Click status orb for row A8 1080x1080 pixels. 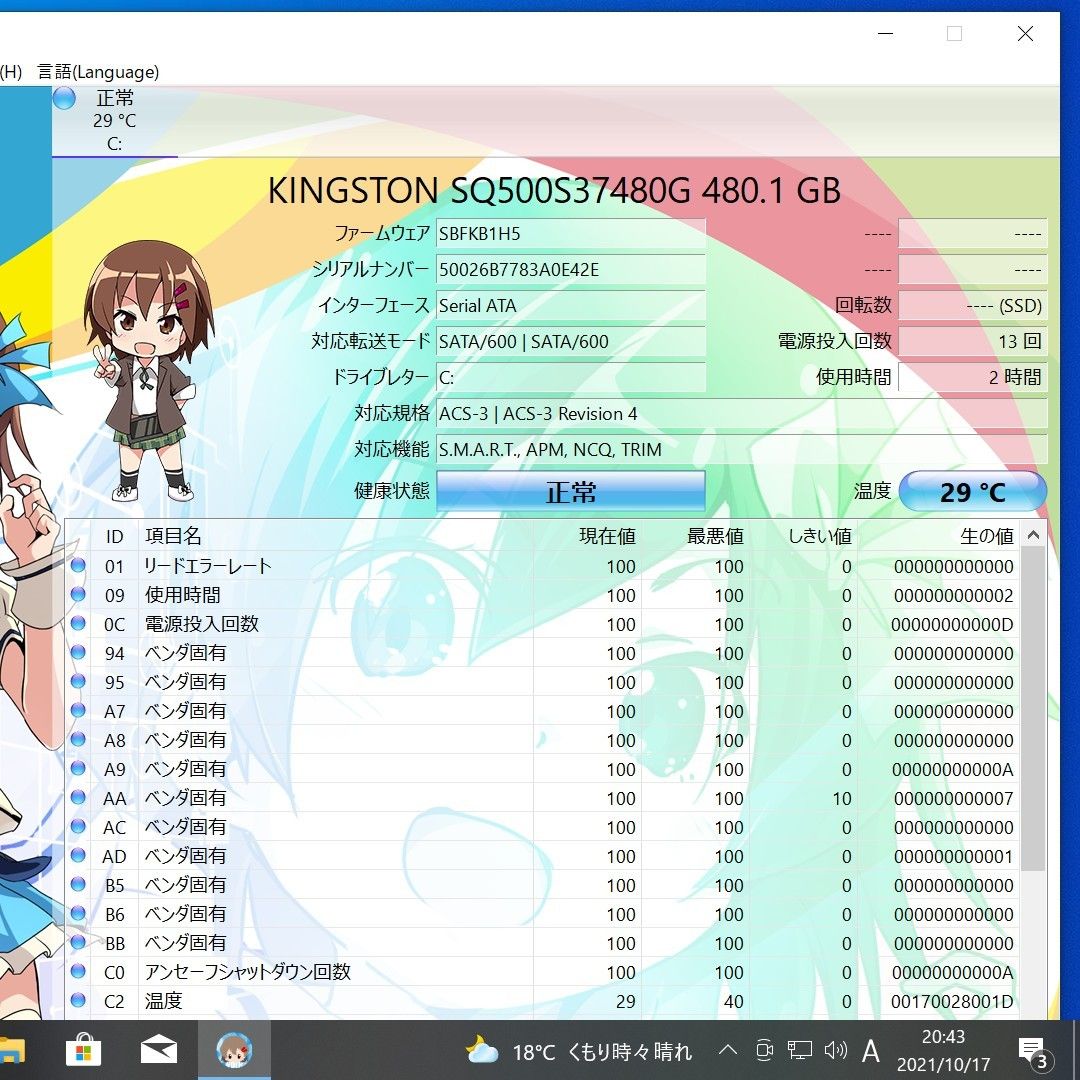[x=78, y=739]
